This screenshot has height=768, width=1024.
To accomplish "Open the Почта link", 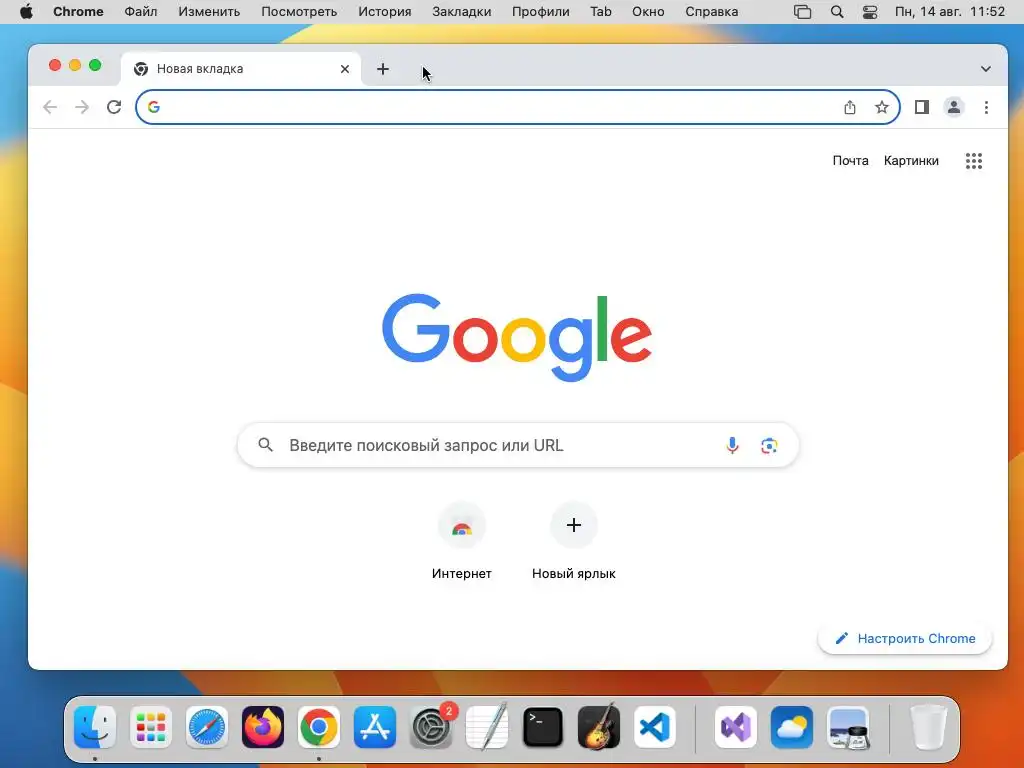I will [x=850, y=161].
